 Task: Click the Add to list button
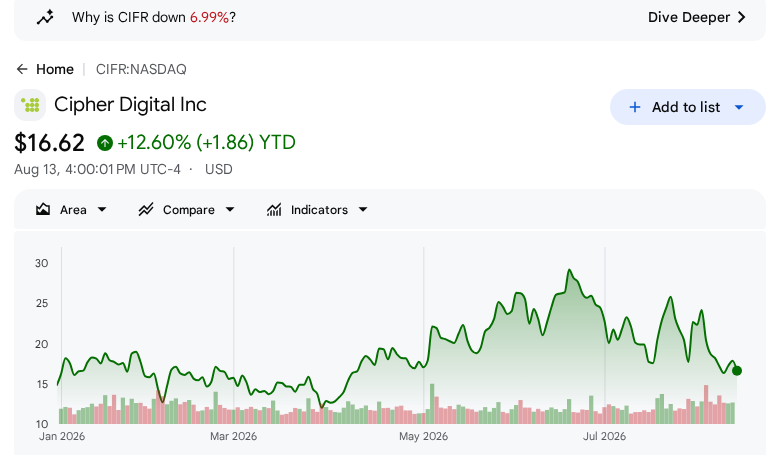[687, 107]
